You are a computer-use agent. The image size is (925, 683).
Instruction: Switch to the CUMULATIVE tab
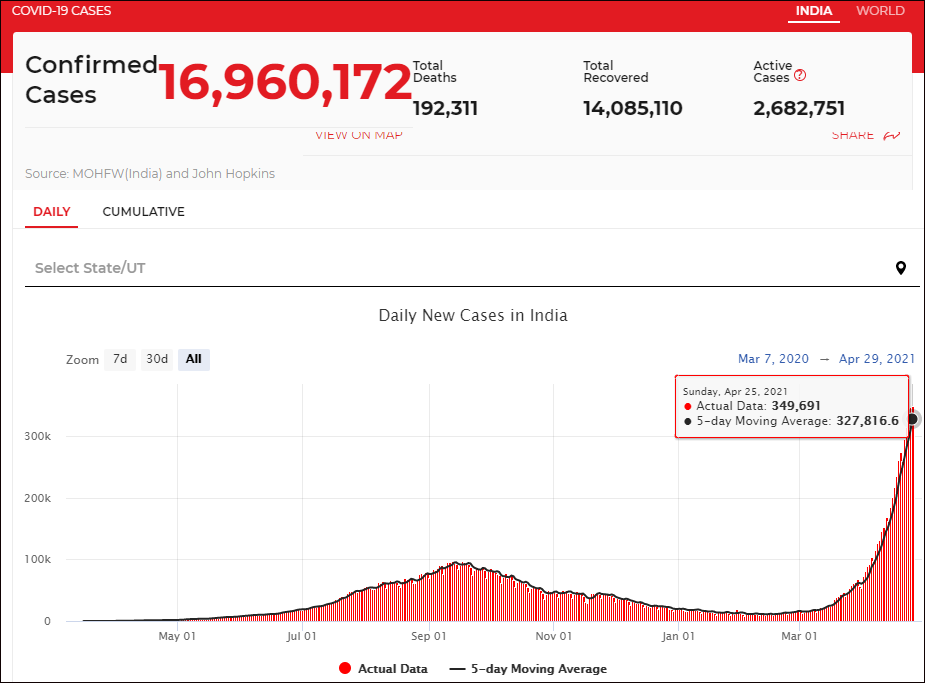click(x=143, y=212)
